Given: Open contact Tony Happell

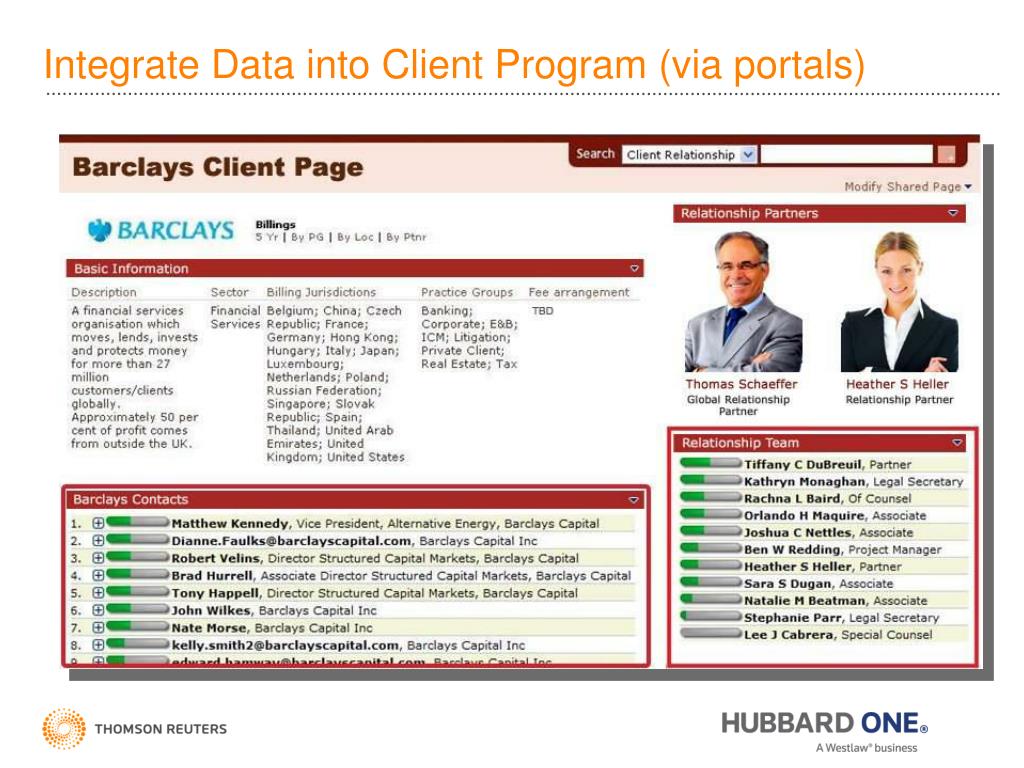Looking at the screenshot, I should 215,593.
